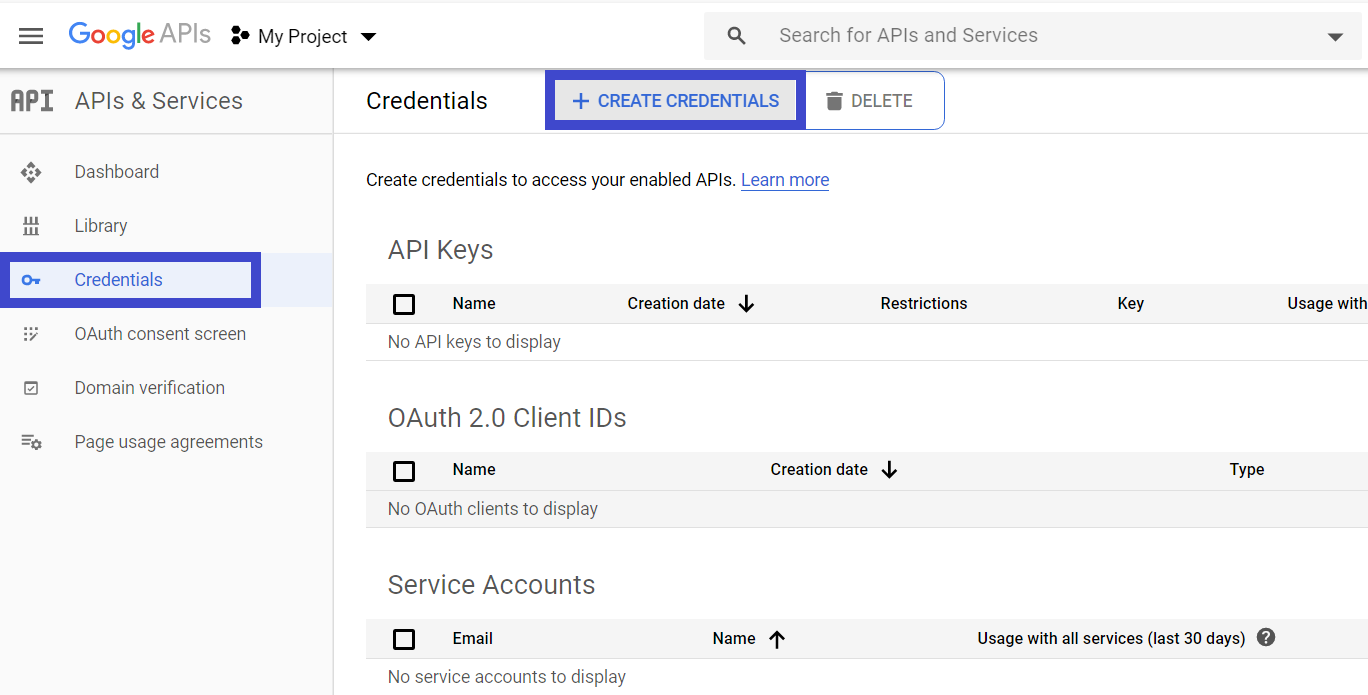Click the Name column header in API Keys
The height and width of the screenshot is (695, 1368).
[x=474, y=304]
